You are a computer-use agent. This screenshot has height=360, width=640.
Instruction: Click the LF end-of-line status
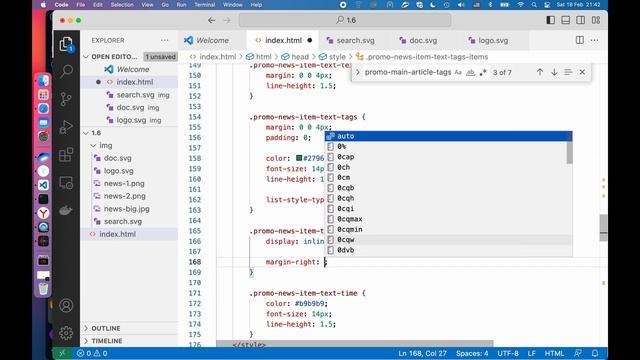(531, 353)
